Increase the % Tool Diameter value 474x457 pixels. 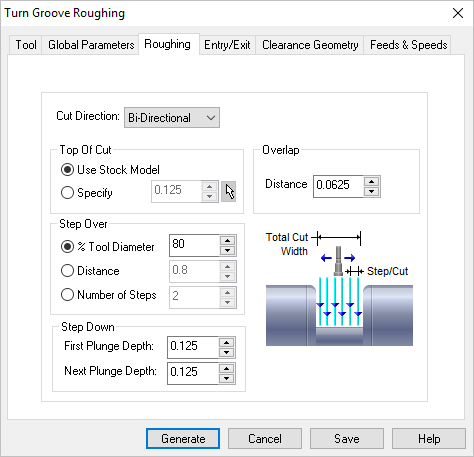pyautogui.click(x=228, y=241)
